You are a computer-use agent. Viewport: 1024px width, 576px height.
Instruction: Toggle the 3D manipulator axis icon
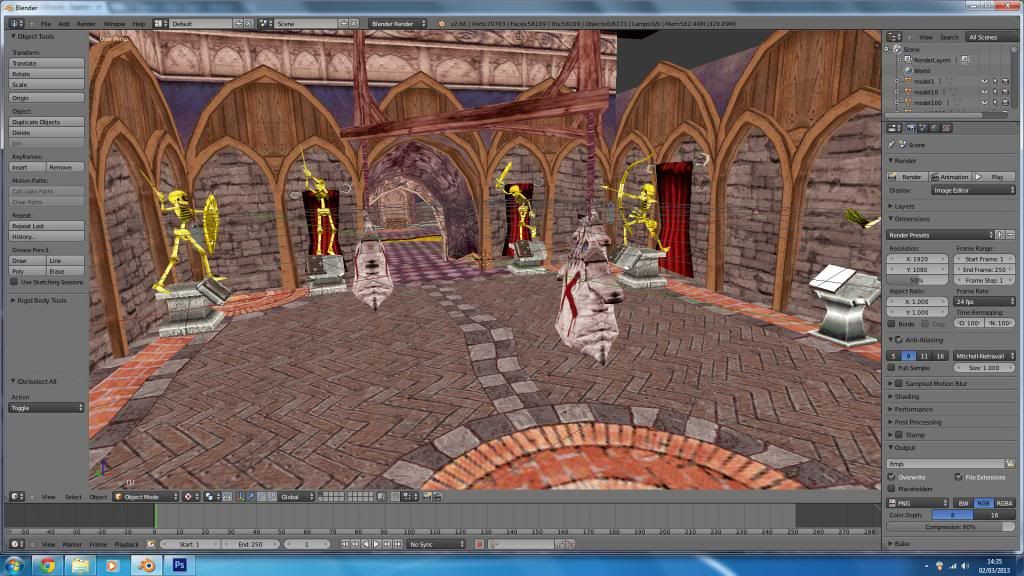[x=240, y=496]
